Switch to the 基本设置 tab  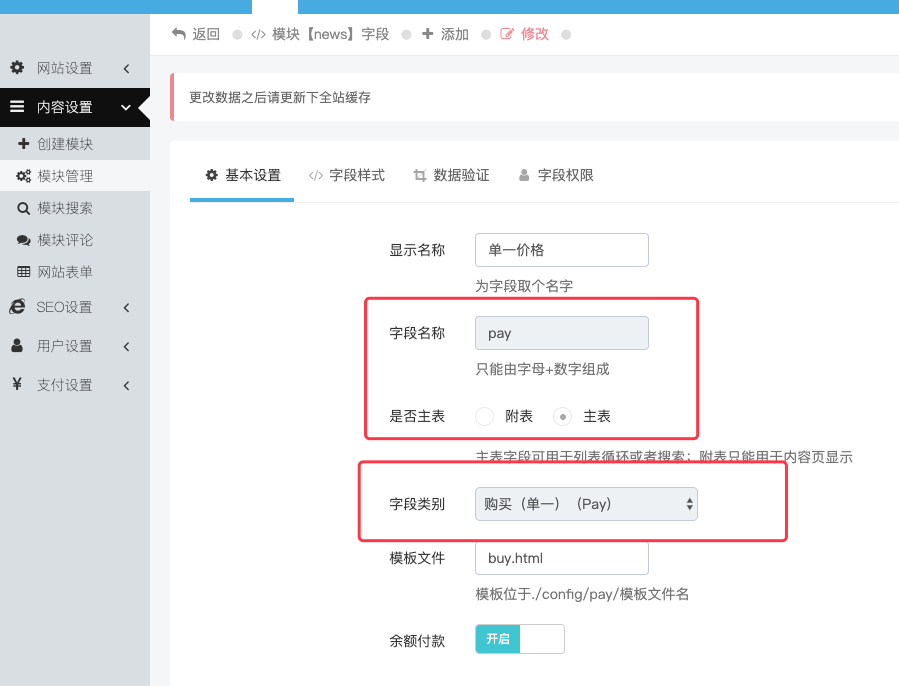(242, 176)
